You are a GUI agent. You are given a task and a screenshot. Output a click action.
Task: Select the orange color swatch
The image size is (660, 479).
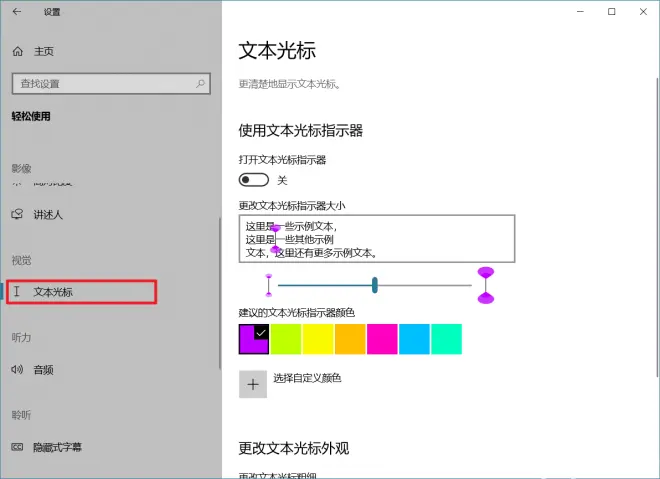point(350,339)
